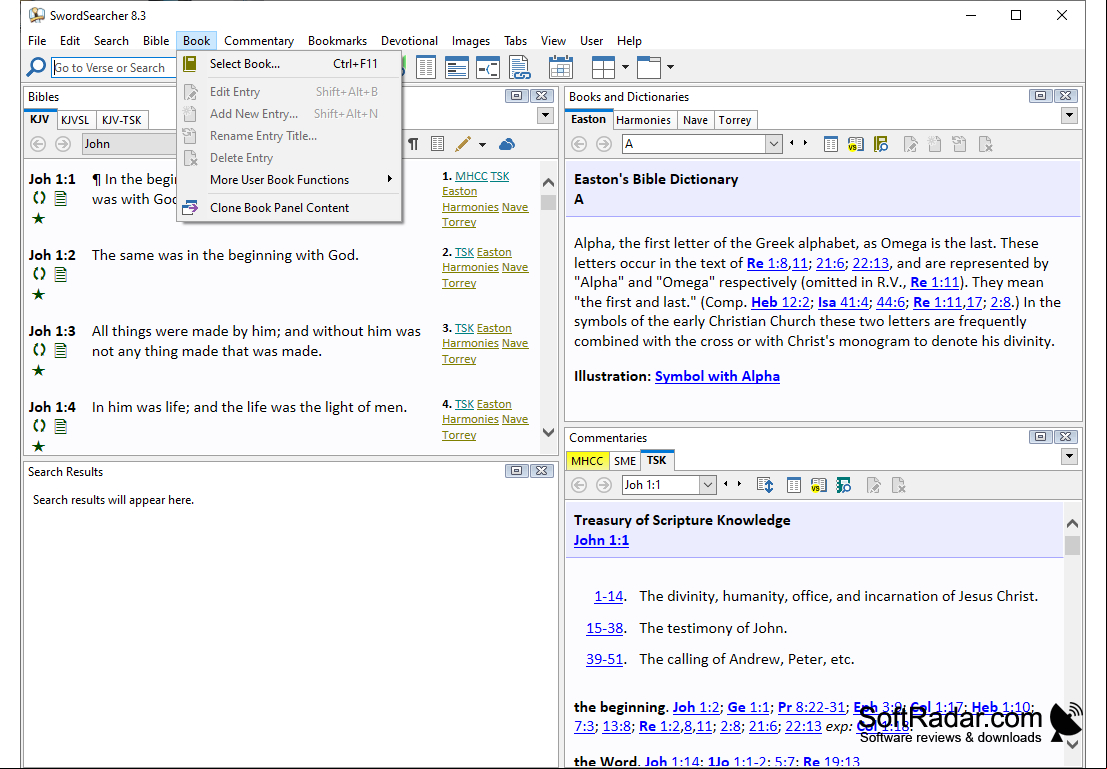Screen dimensions: 1107x769
Task: Switch to the Harmonies book tab
Action: pyautogui.click(x=643, y=120)
